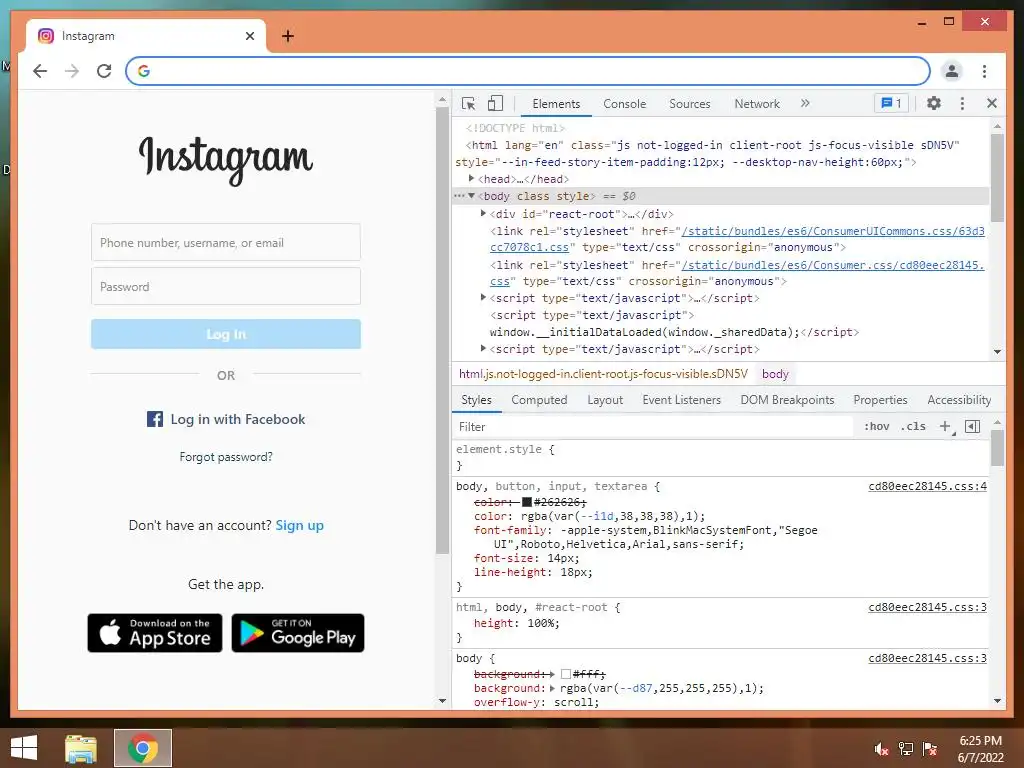The width and height of the screenshot is (1024, 768).
Task: Open the Windows Start menu
Action: pyautogui.click(x=24, y=748)
